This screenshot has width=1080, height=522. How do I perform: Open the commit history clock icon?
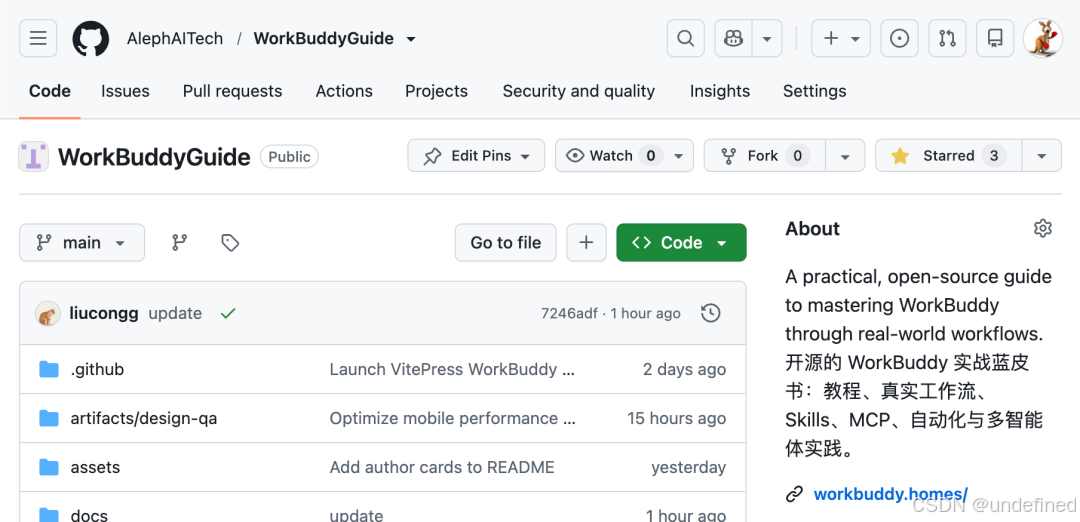coord(710,313)
